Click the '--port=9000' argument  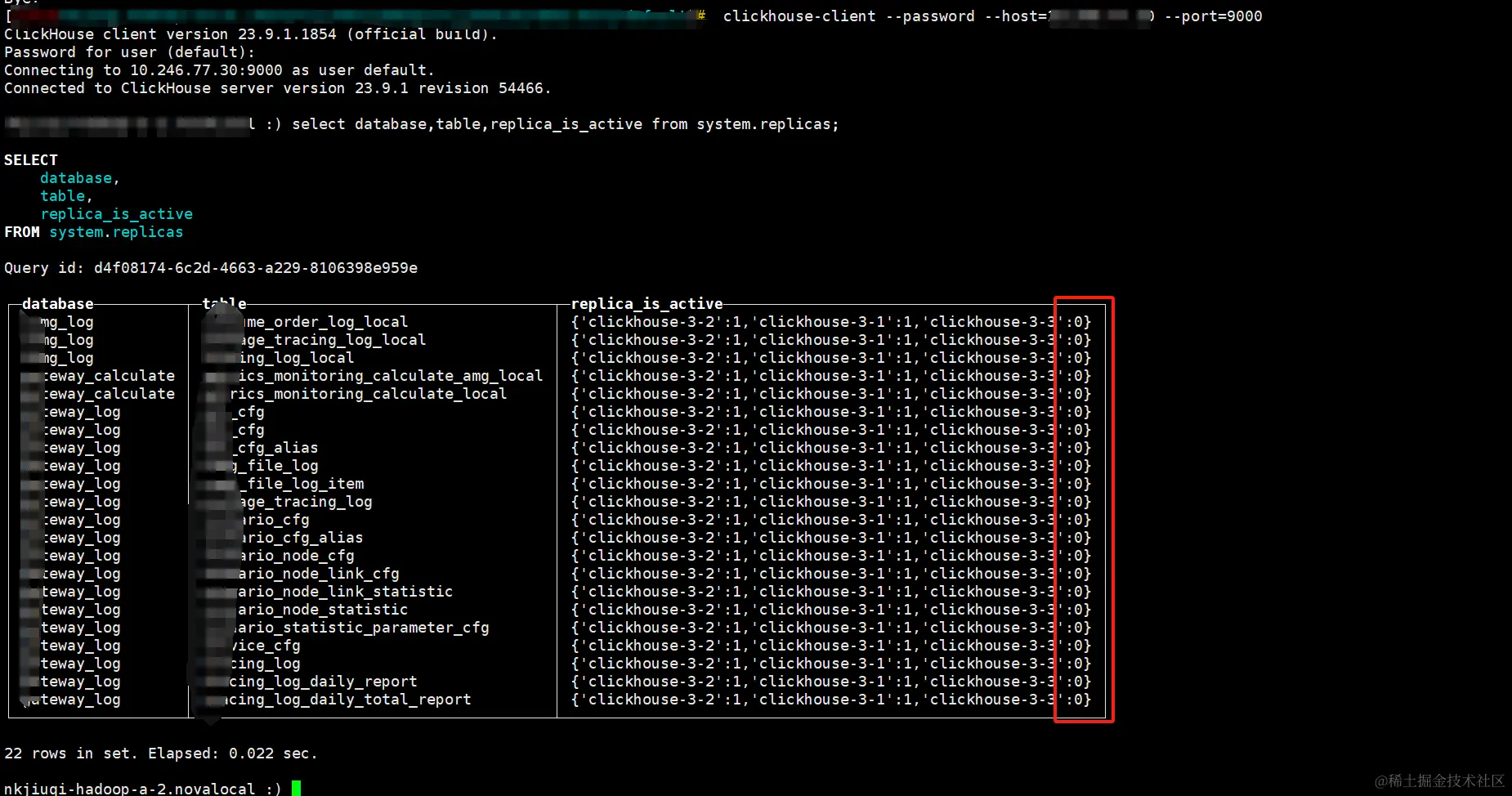coord(1213,16)
